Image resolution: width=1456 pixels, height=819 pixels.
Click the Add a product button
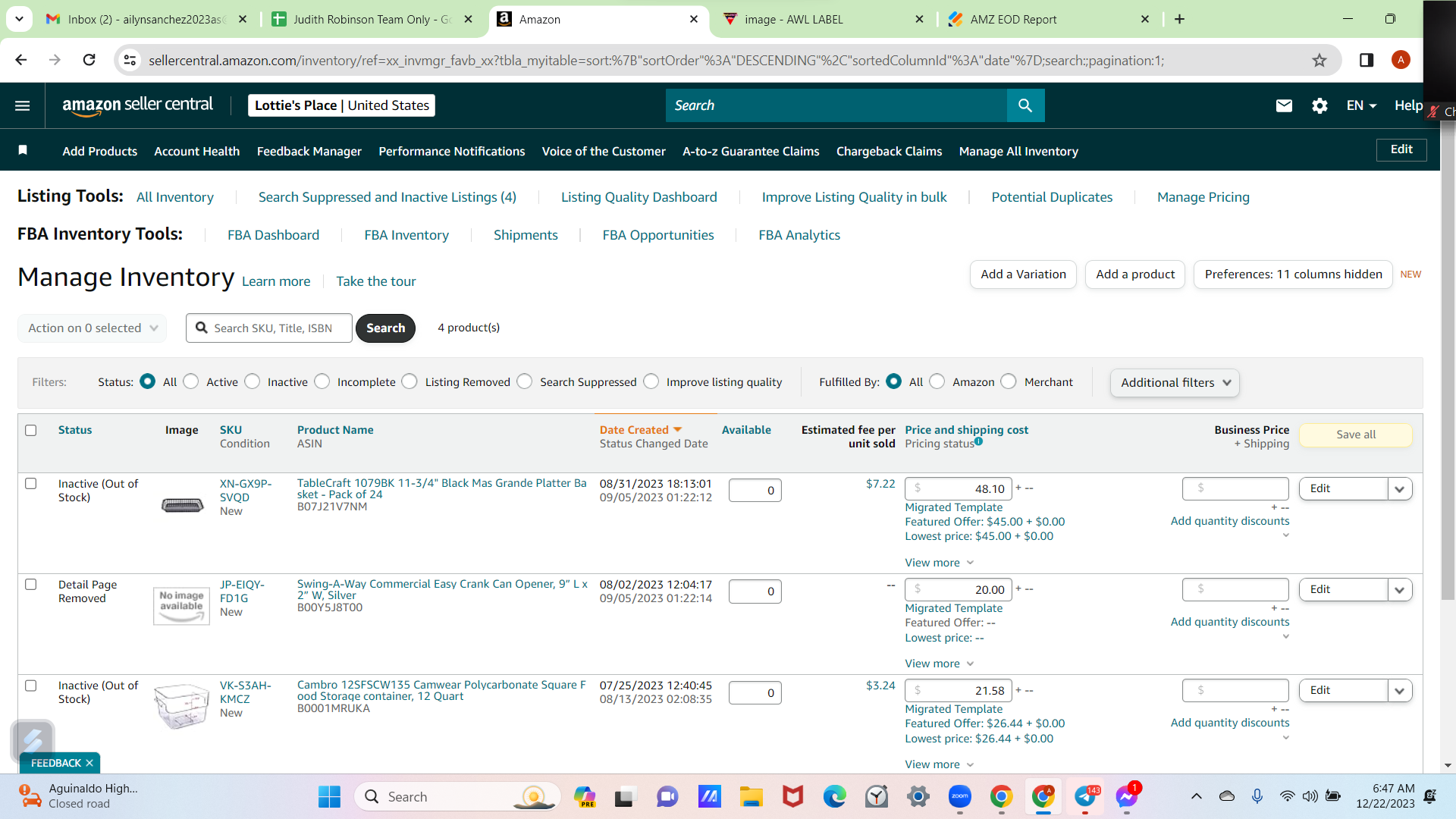1135,275
